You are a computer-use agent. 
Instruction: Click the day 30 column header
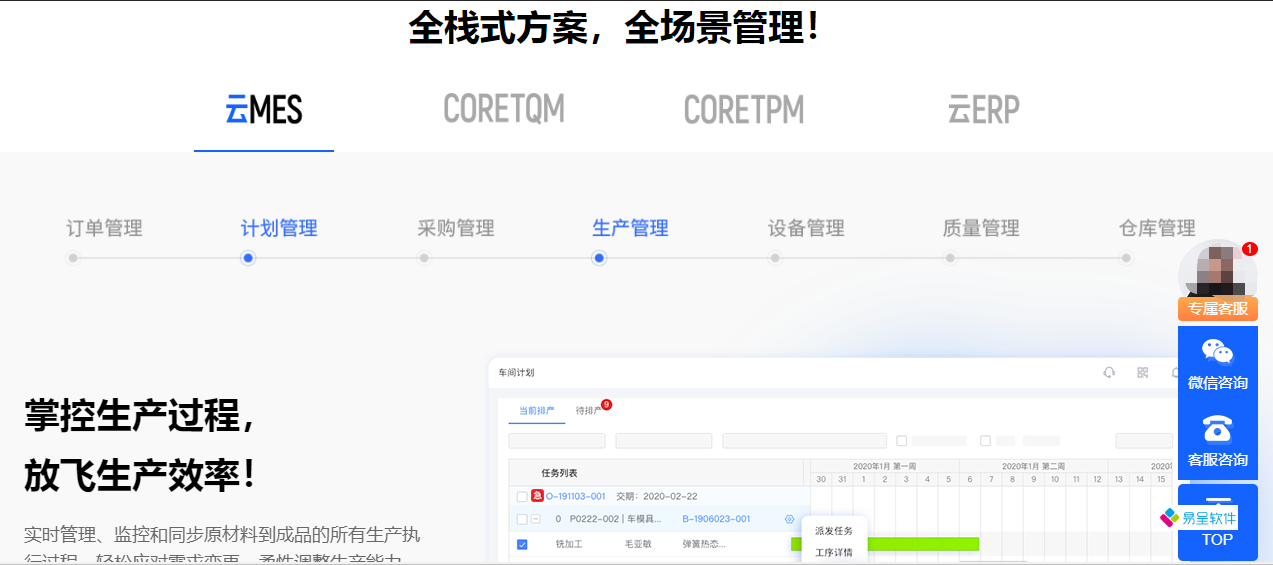pyautogui.click(x=821, y=479)
